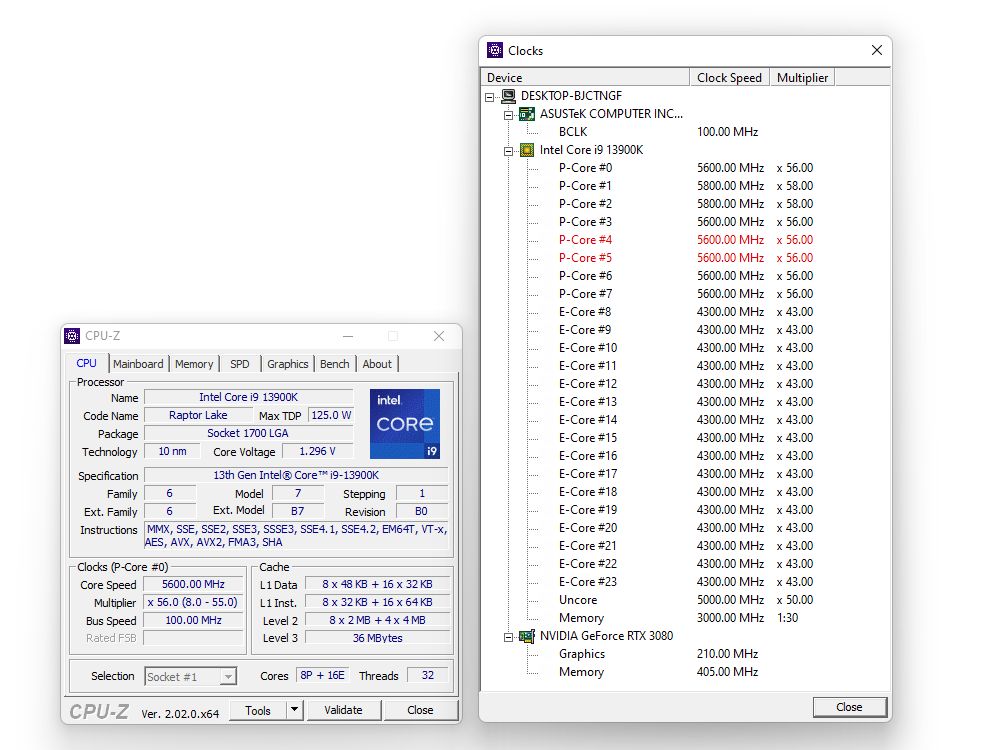Screen dimensions: 1000x750
Task: Select the P-Core #1 row
Action: [686, 186]
